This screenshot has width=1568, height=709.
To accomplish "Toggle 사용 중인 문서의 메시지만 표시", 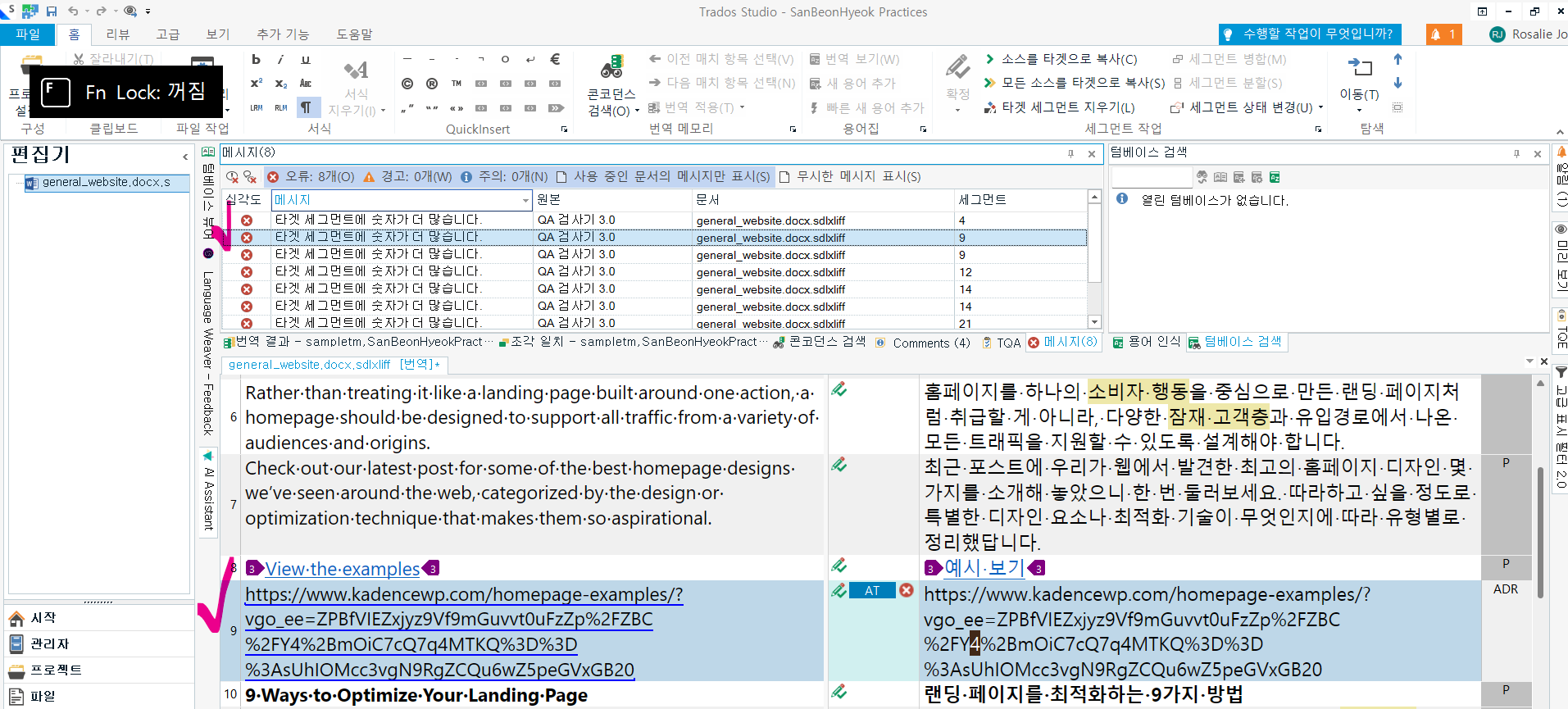I will [663, 177].
